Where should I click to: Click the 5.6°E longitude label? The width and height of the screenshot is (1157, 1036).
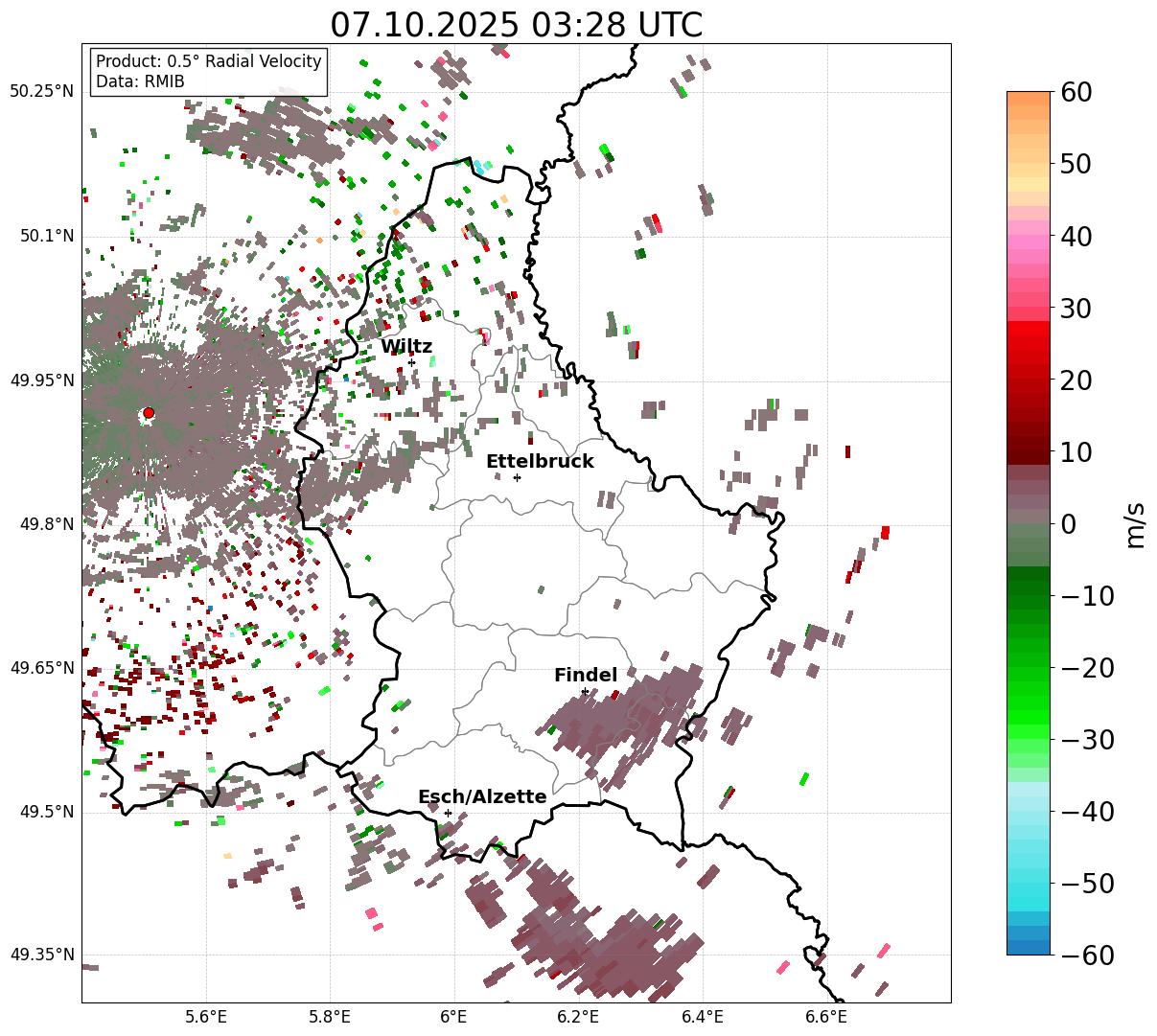(206, 1016)
